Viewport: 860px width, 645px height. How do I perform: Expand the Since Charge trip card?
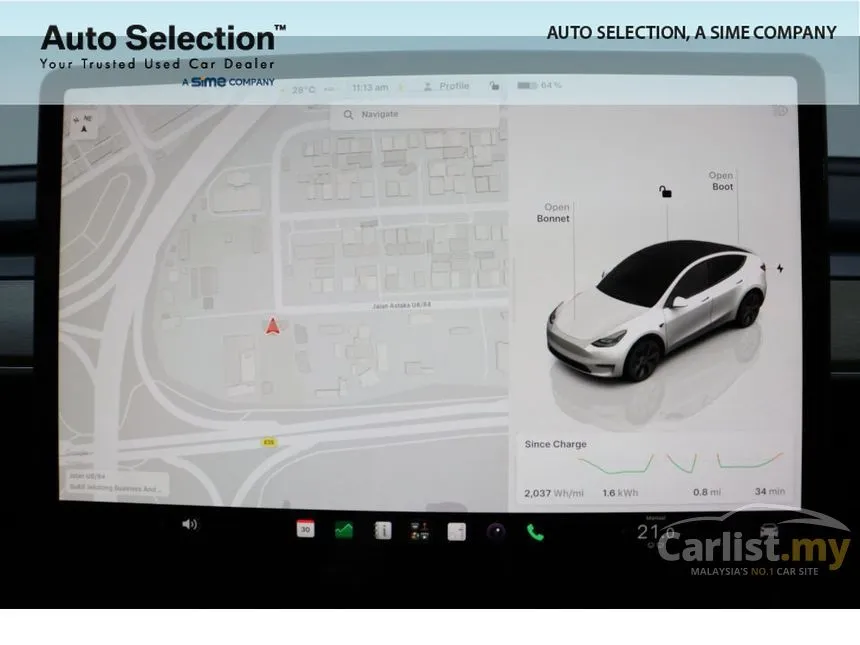(x=654, y=469)
